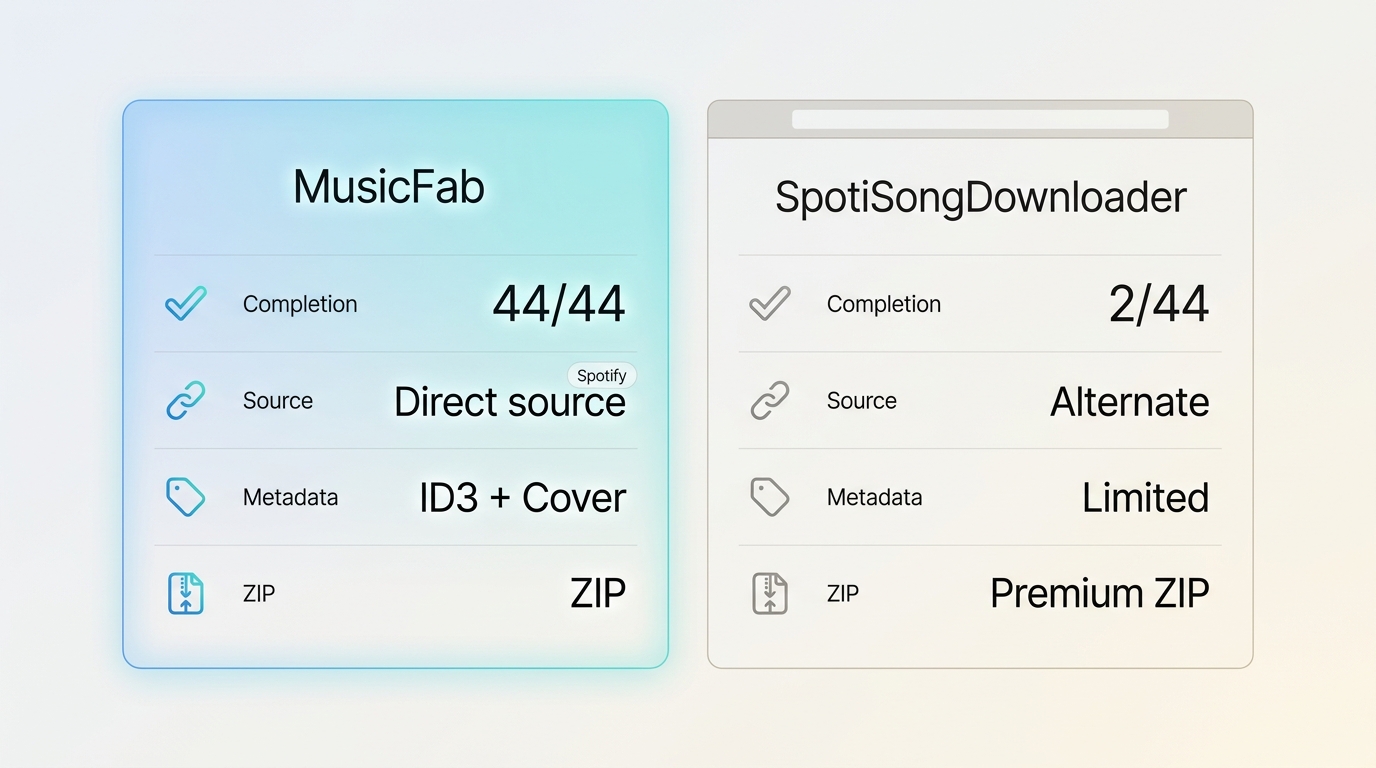The image size is (1376, 768).
Task: Click the small ZIP label in MusicFab card
Action: (x=259, y=594)
